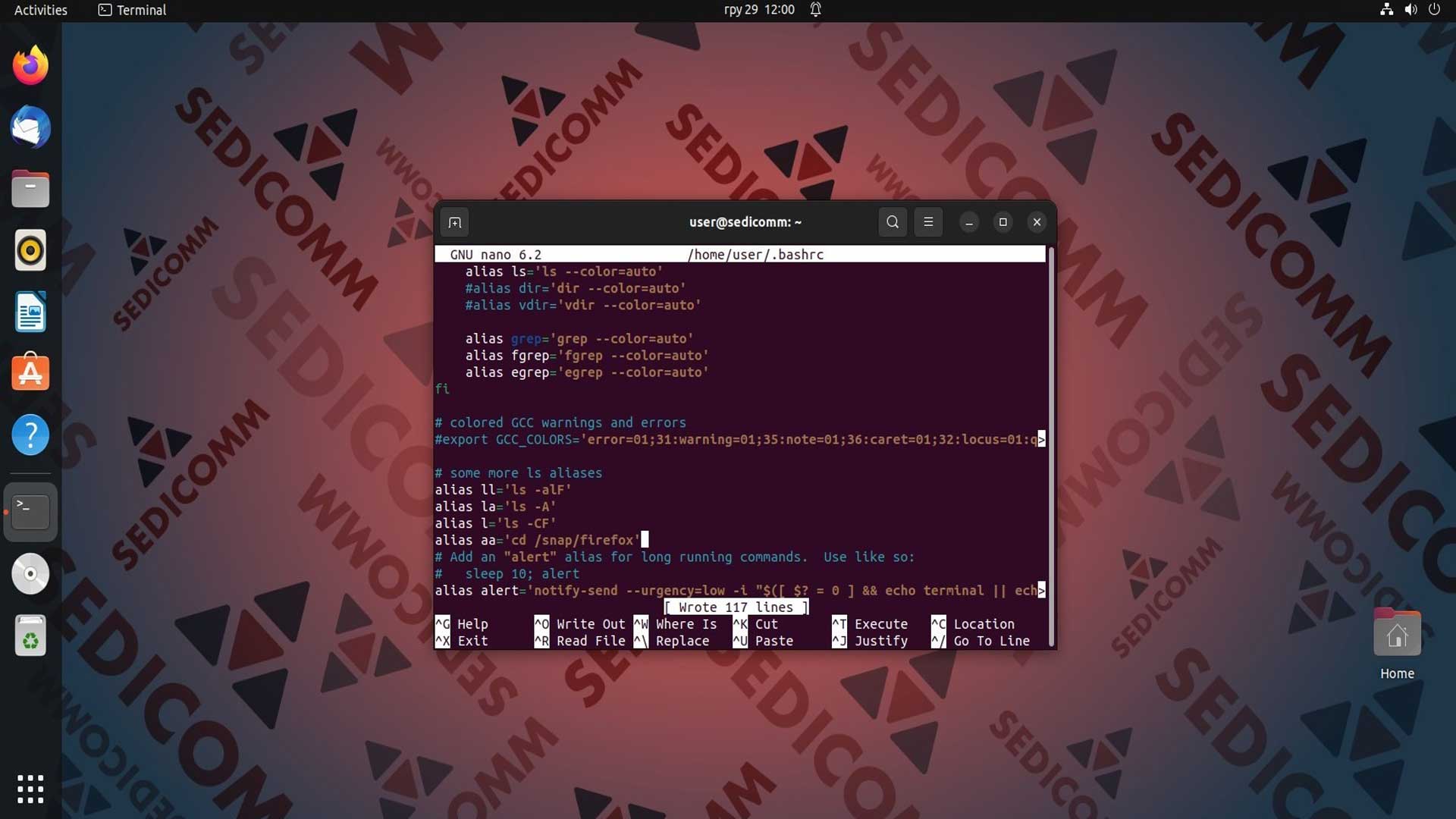Click the #export GCC_COLORS line
The width and height of the screenshot is (1456, 819).
pos(739,439)
